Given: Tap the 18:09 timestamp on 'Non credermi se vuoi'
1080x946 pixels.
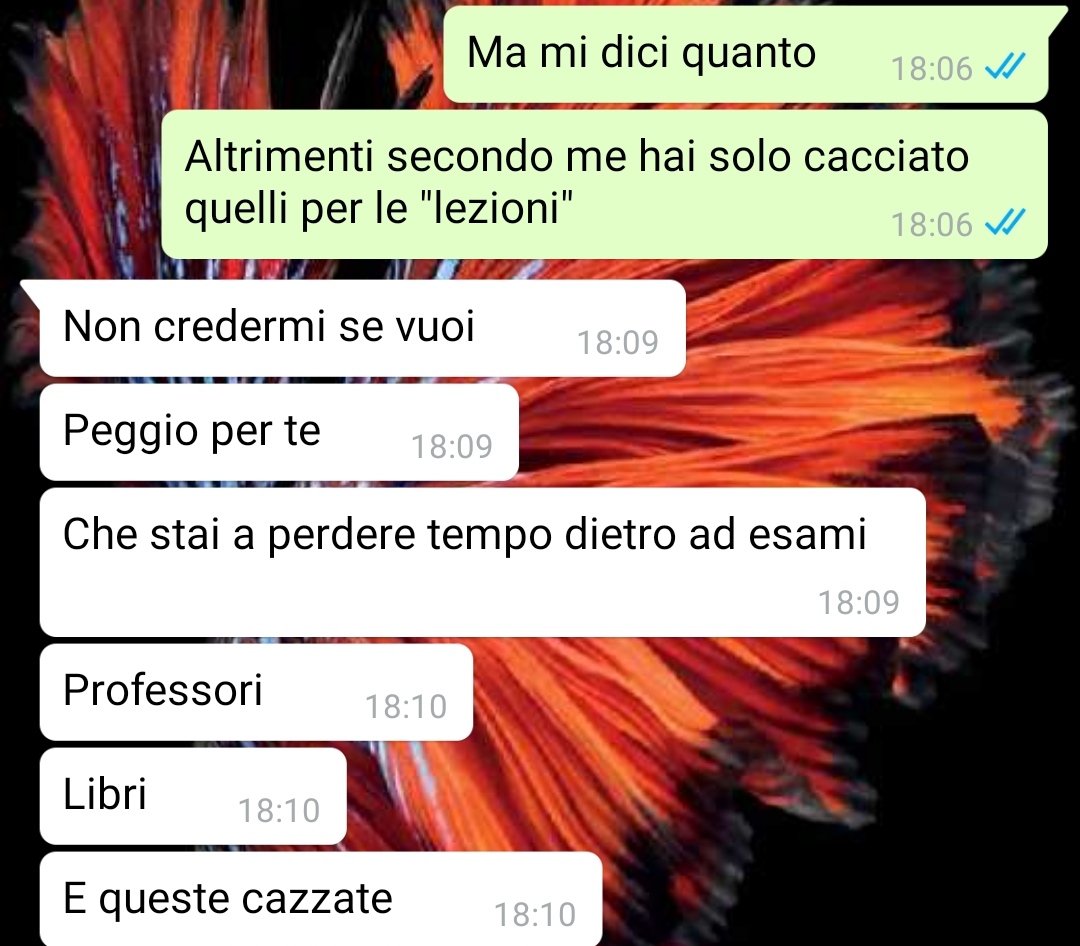Looking at the screenshot, I should (x=617, y=342).
